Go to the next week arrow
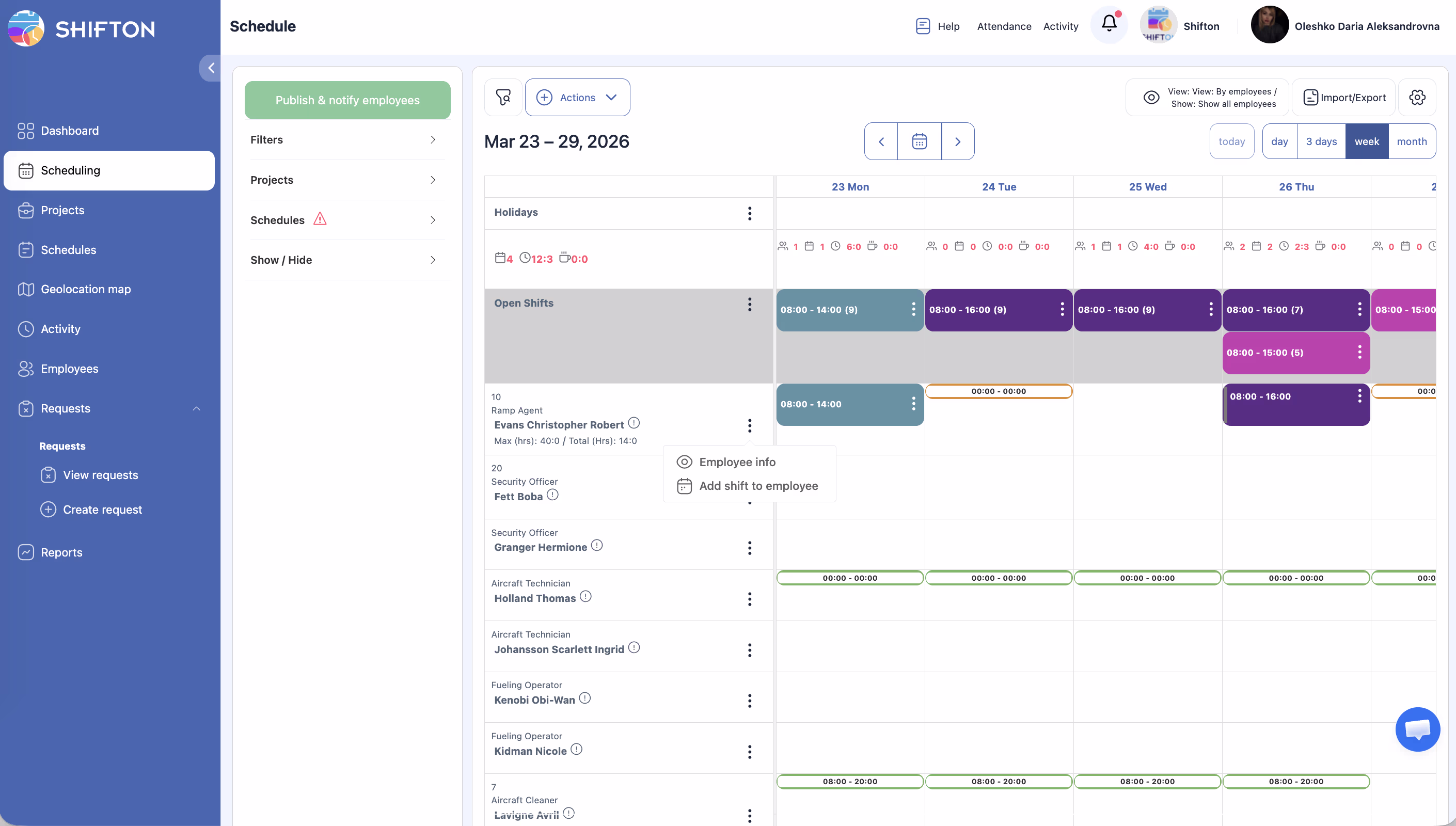This screenshot has width=1456, height=826. click(x=957, y=141)
